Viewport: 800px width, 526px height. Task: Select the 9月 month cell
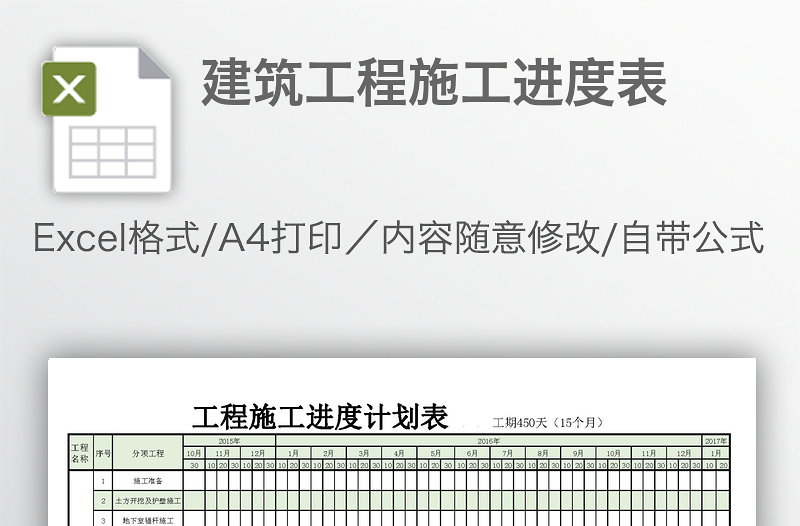pos(578,453)
